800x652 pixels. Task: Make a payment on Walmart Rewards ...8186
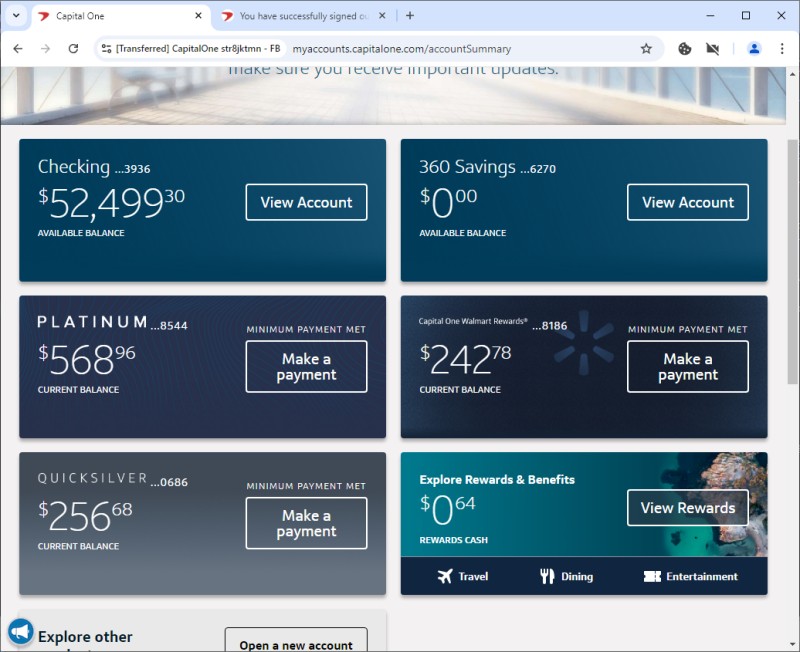click(x=688, y=366)
